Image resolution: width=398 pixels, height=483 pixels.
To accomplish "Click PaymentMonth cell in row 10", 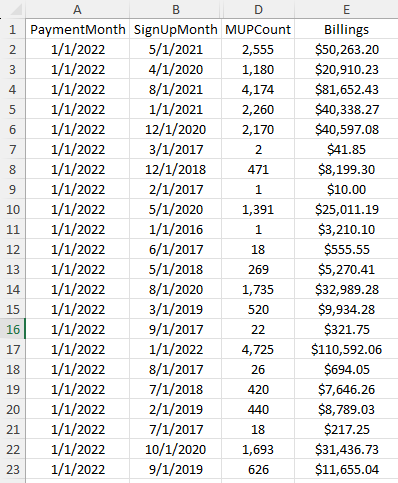I will pyautogui.click(x=77, y=209).
